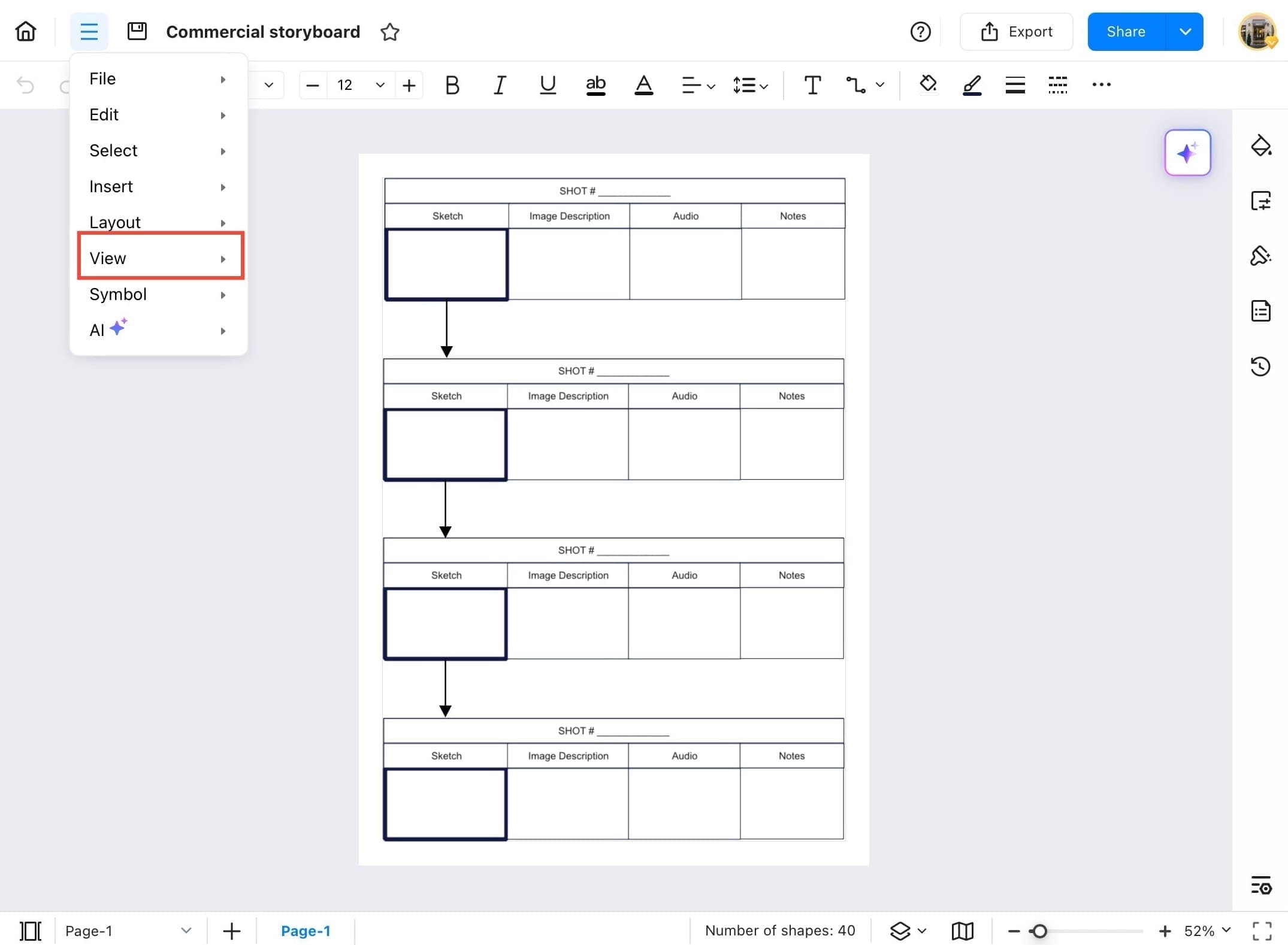Enter fullscreen via bottom-right icon
The width and height of the screenshot is (1288, 945).
point(1262,930)
